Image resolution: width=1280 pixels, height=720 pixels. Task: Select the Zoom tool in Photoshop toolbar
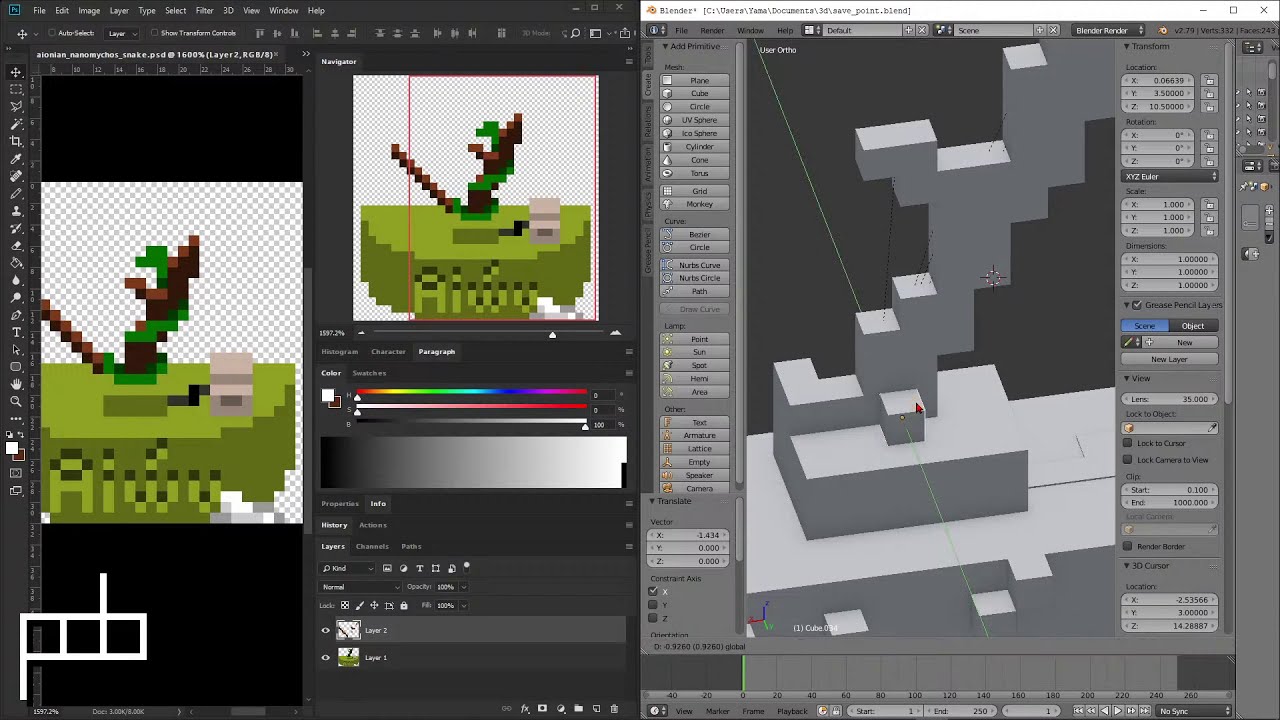pos(16,401)
